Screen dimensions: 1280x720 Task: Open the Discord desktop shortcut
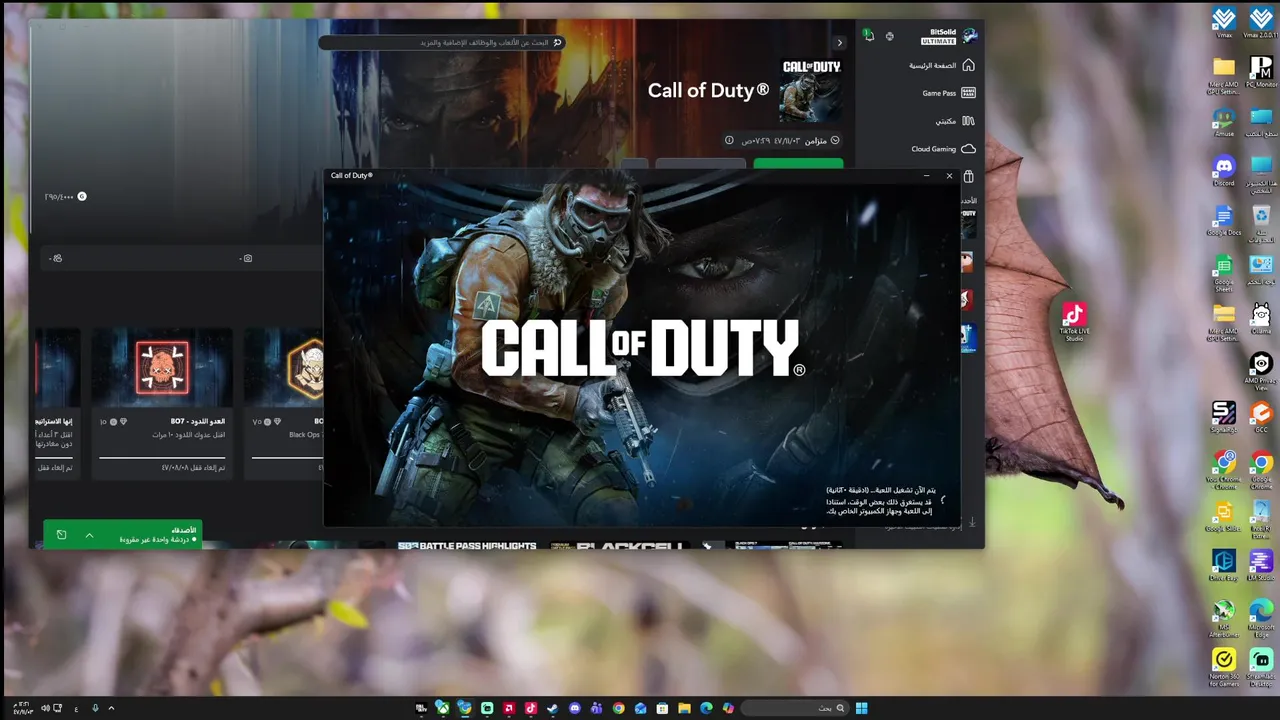pos(1224,170)
